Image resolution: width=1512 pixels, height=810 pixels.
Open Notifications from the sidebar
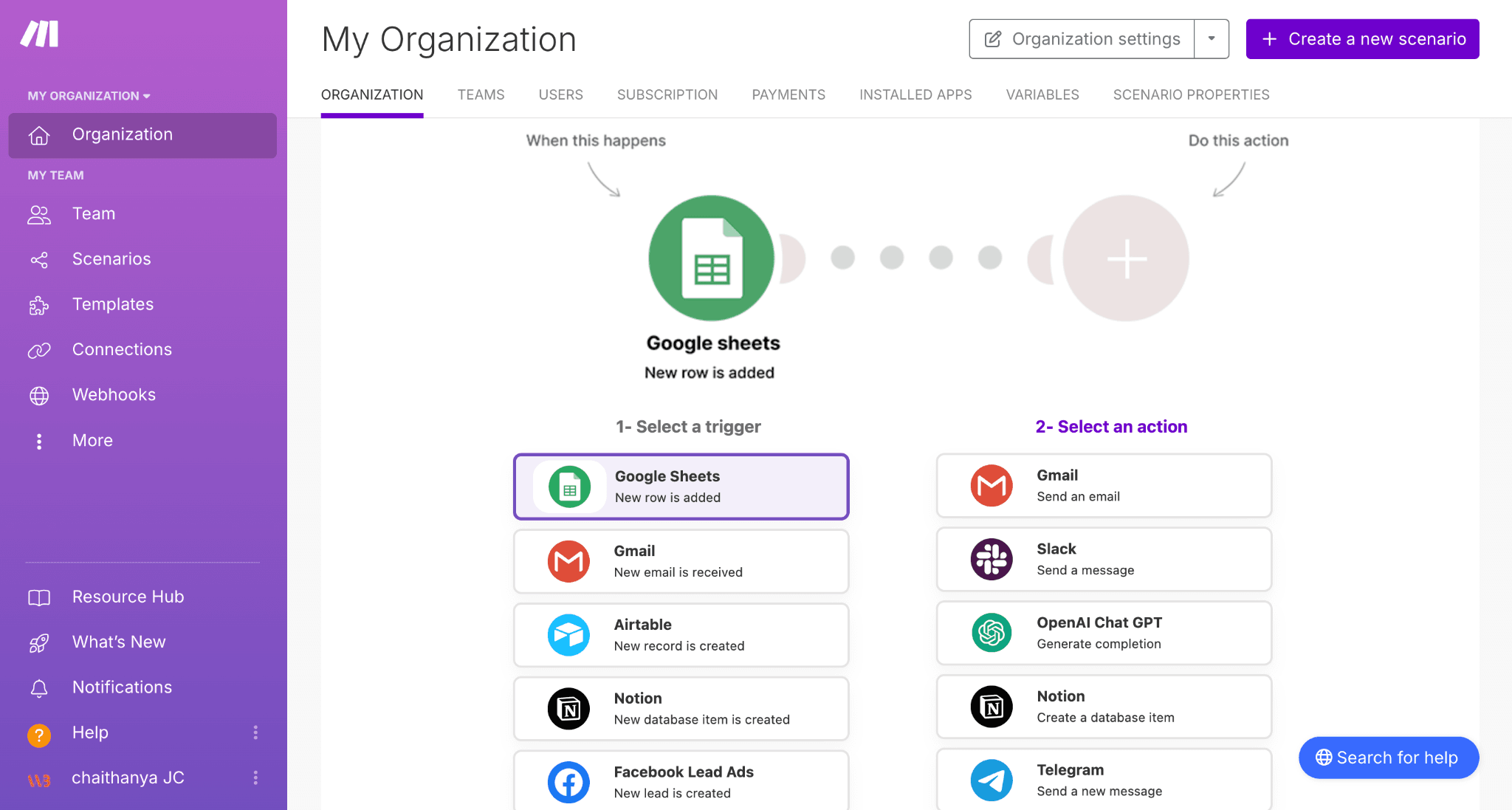(123, 687)
